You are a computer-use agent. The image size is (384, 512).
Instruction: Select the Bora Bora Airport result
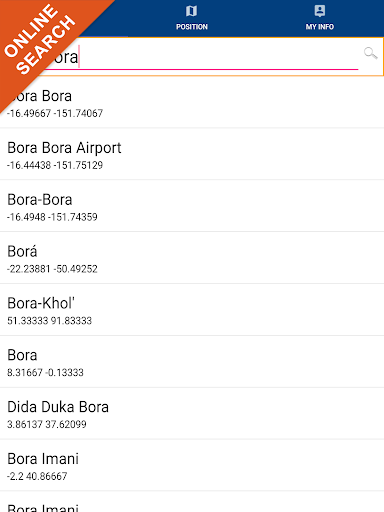[x=192, y=154]
